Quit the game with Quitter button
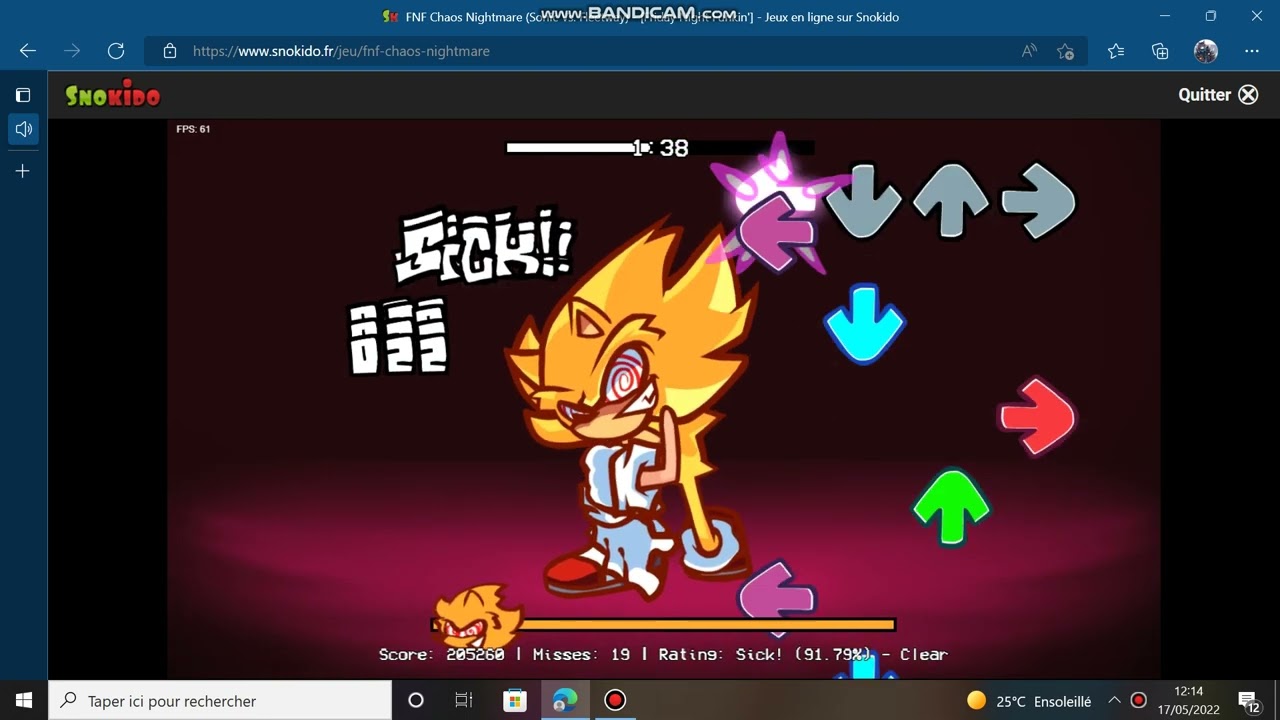This screenshot has height=720, width=1280. click(x=1218, y=95)
